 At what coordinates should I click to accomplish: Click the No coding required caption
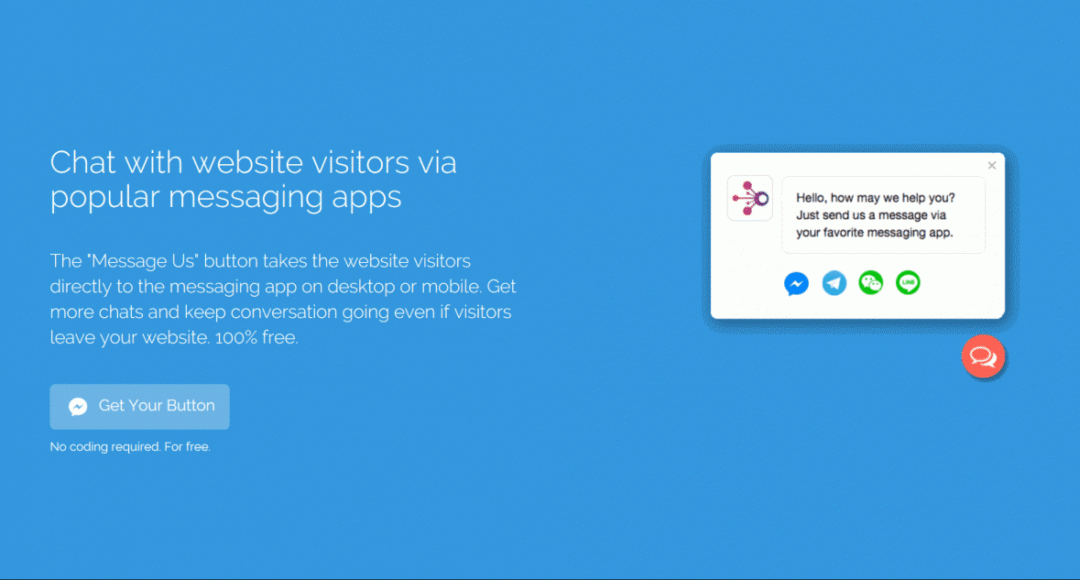click(130, 447)
